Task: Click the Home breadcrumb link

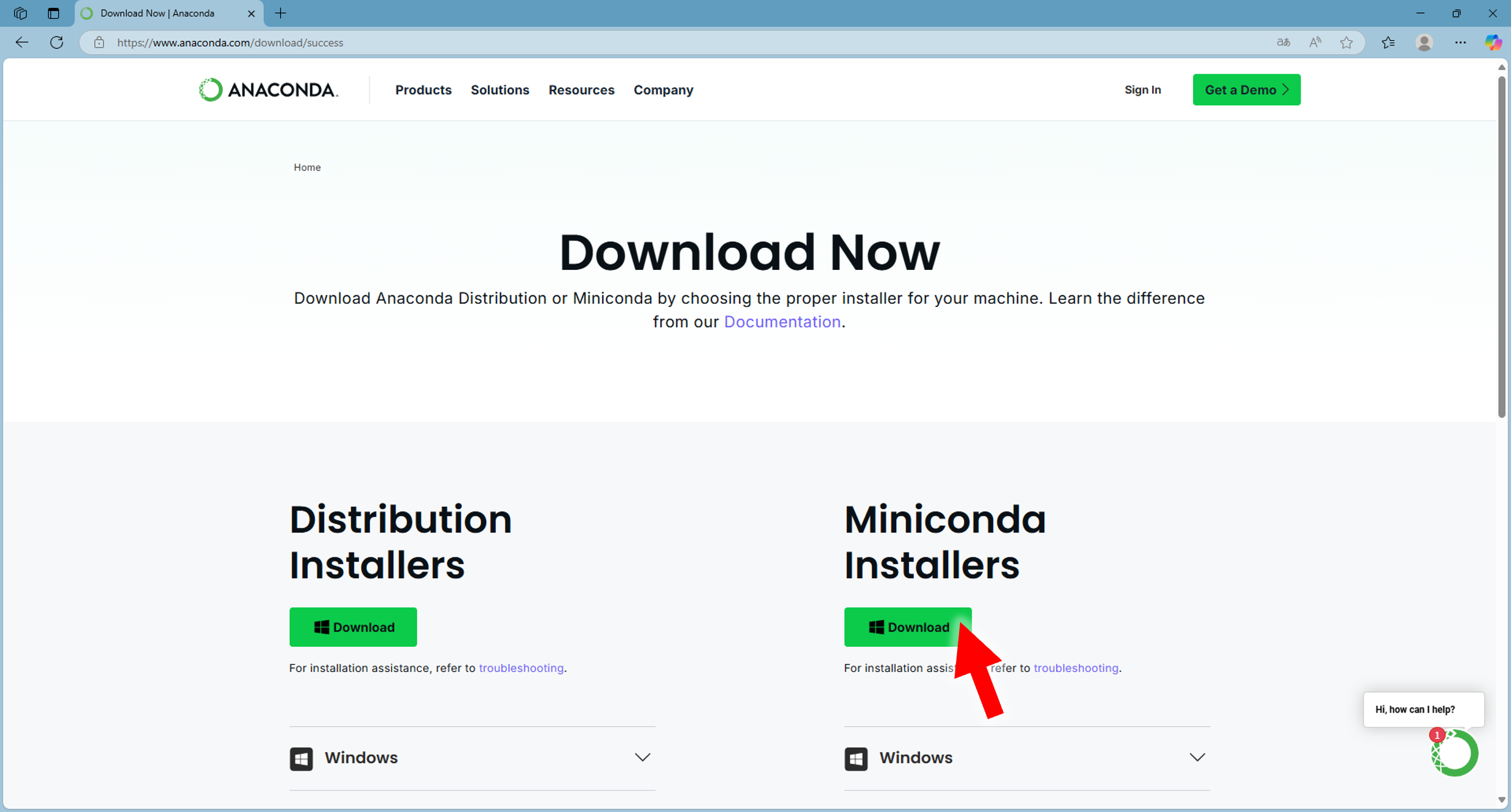Action: pyautogui.click(x=307, y=167)
